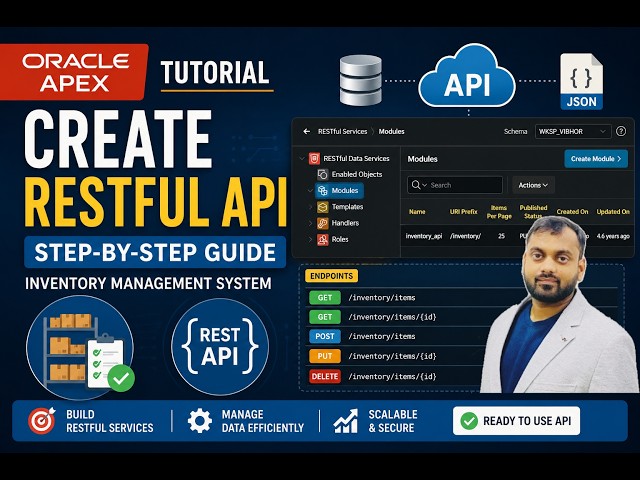The image size is (640, 480).
Task: Expand the Templates tree node arrow
Action: coord(310,207)
